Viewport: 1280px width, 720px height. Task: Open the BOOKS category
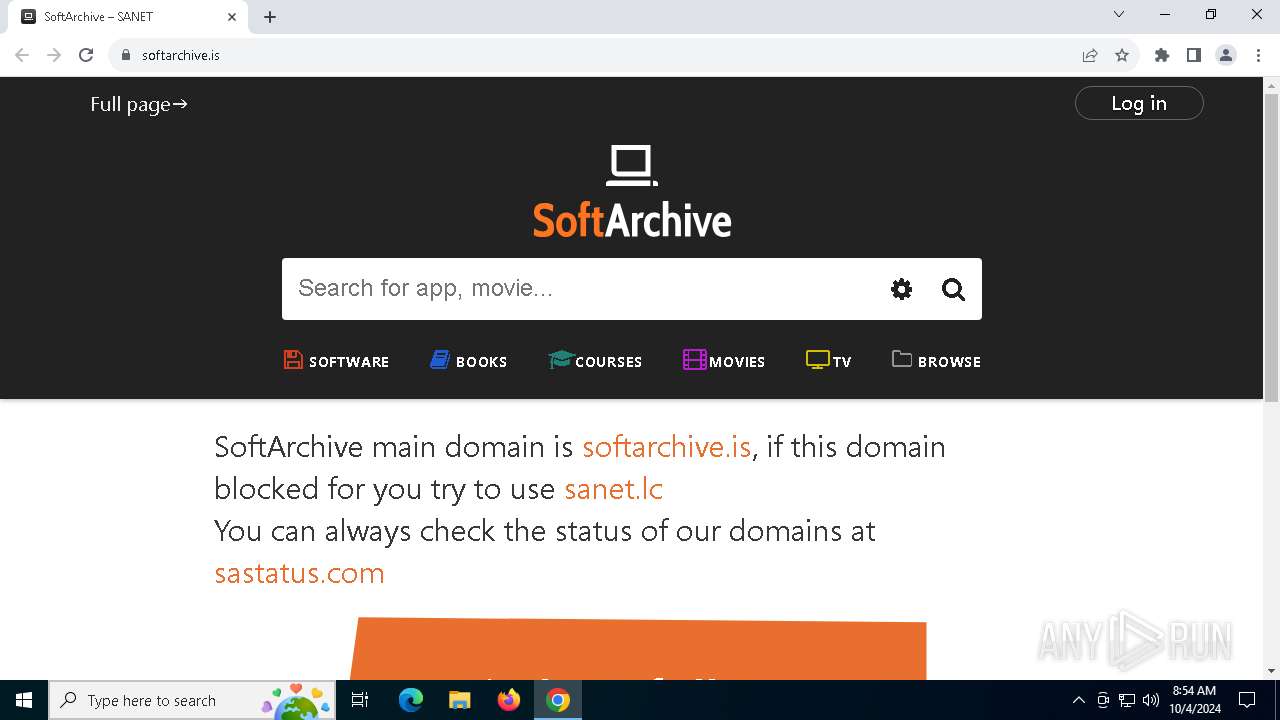(x=468, y=361)
